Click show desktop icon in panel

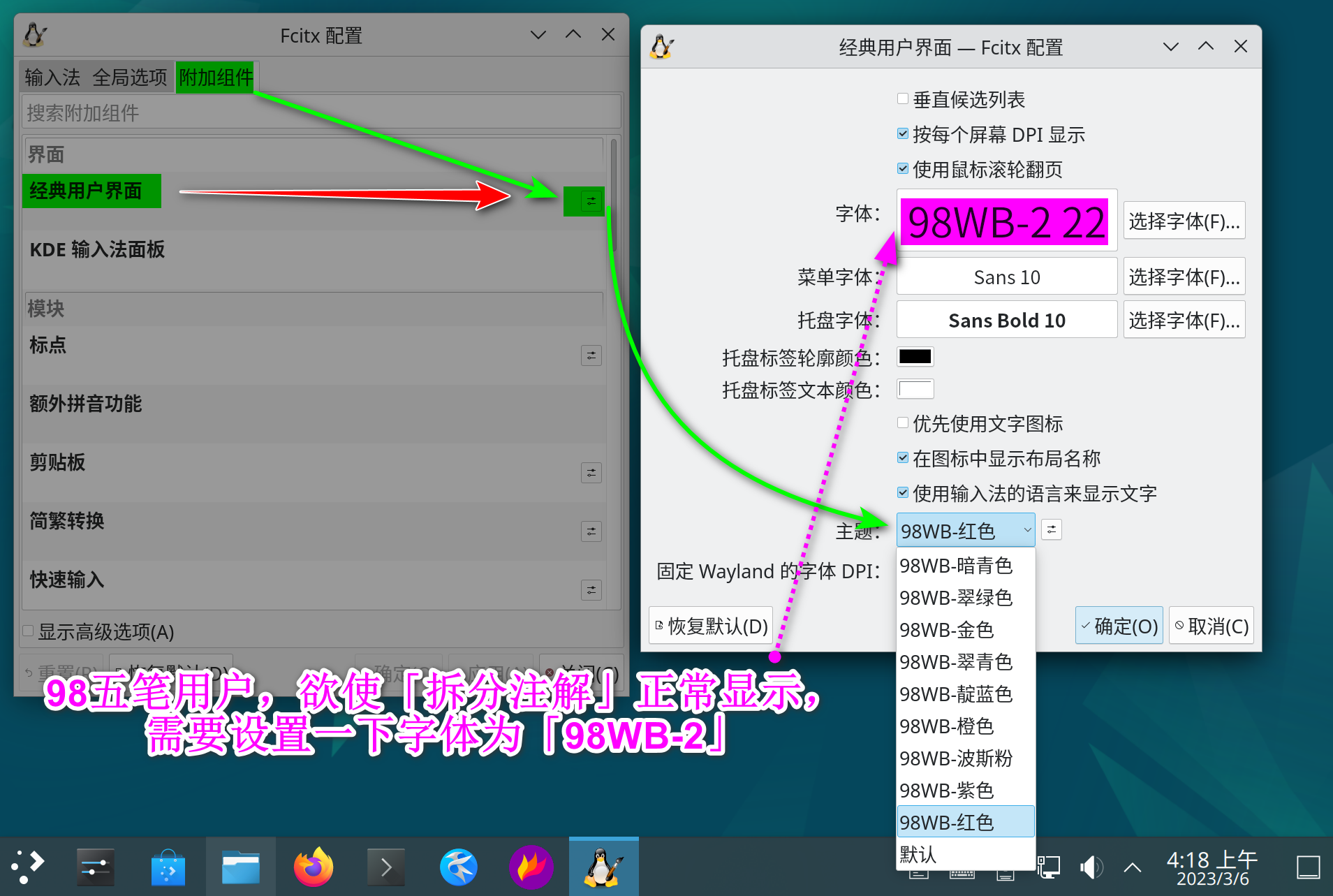[1308, 867]
